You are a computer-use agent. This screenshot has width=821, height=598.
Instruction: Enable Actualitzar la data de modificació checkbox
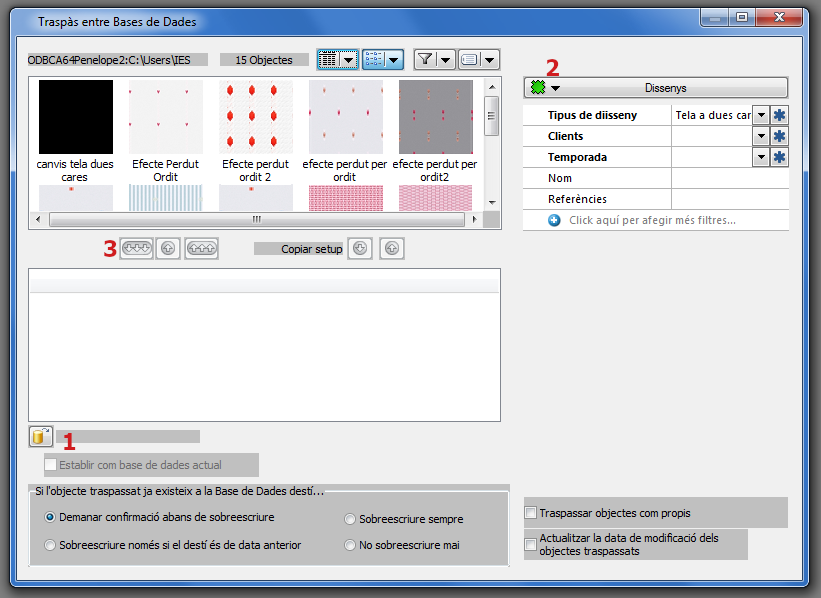coord(530,545)
